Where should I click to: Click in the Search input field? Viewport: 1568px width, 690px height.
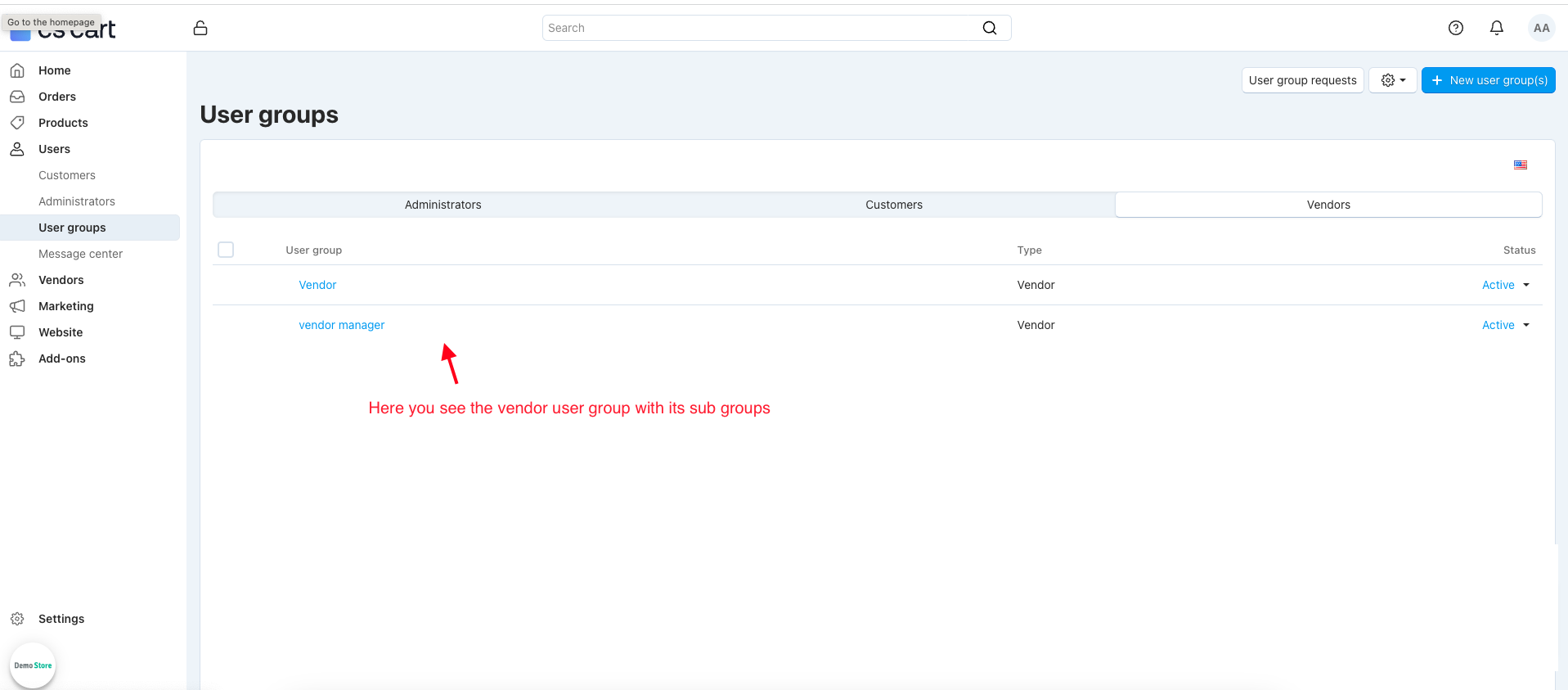click(761, 28)
